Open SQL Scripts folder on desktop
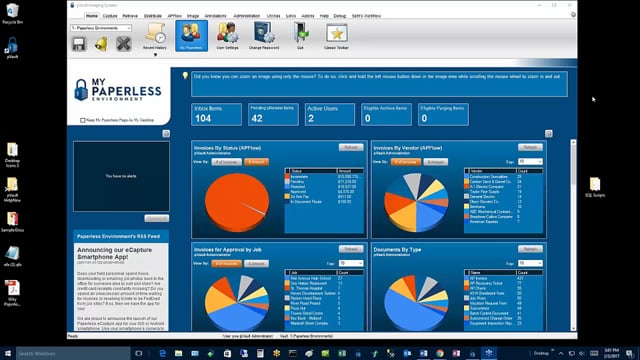The height and width of the screenshot is (360, 640). tap(595, 187)
